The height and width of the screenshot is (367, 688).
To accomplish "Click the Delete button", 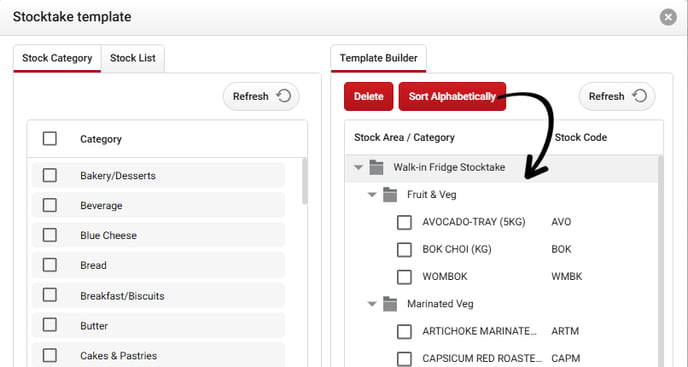I will 369,96.
